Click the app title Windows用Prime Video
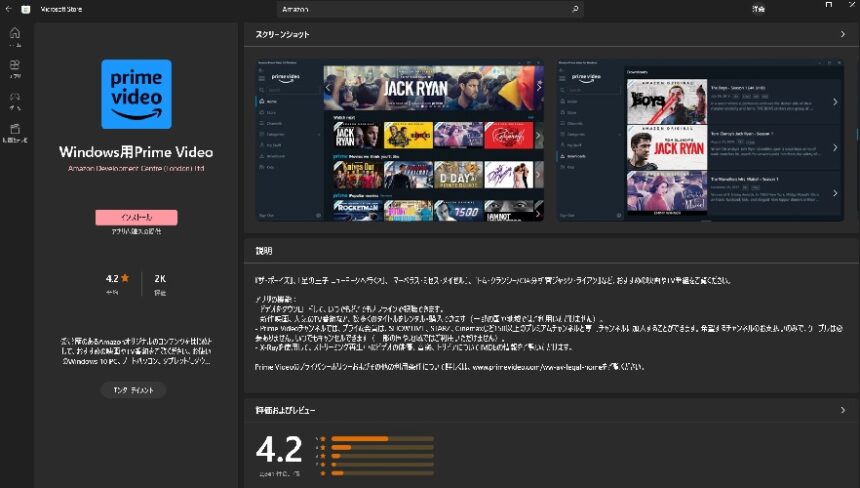 tap(136, 152)
